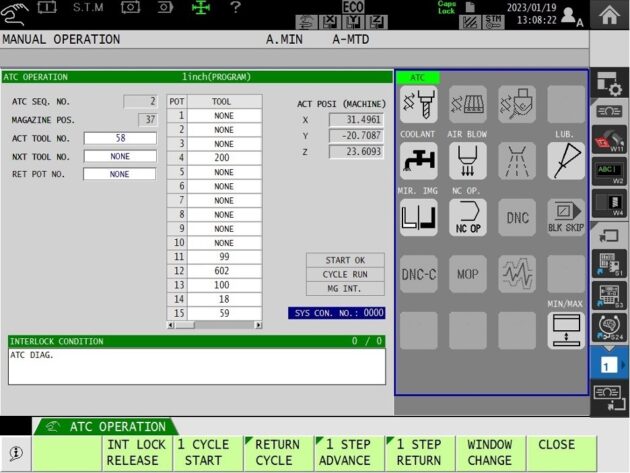630x473 pixels.
Task: Click the MIN/MAX window size icon
Action: pos(566,330)
